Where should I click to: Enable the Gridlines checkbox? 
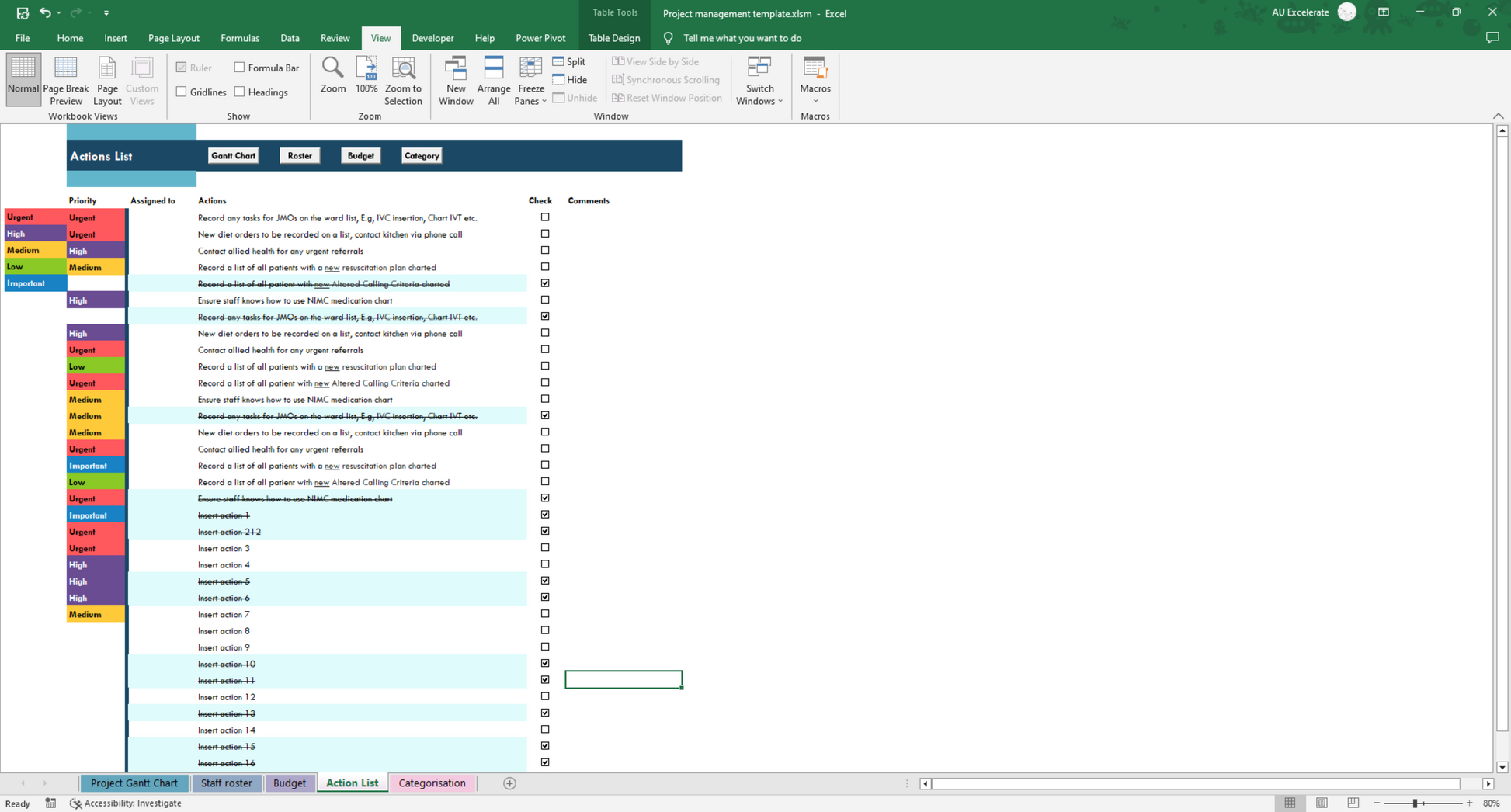[182, 92]
